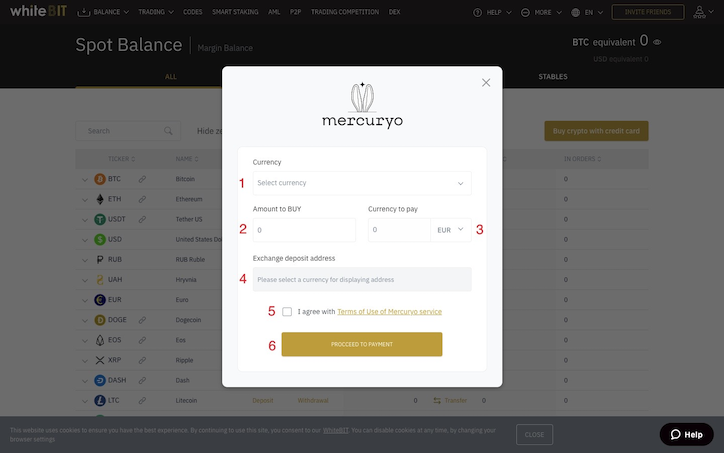
Task: Open the user account profile icon
Action: [699, 12]
